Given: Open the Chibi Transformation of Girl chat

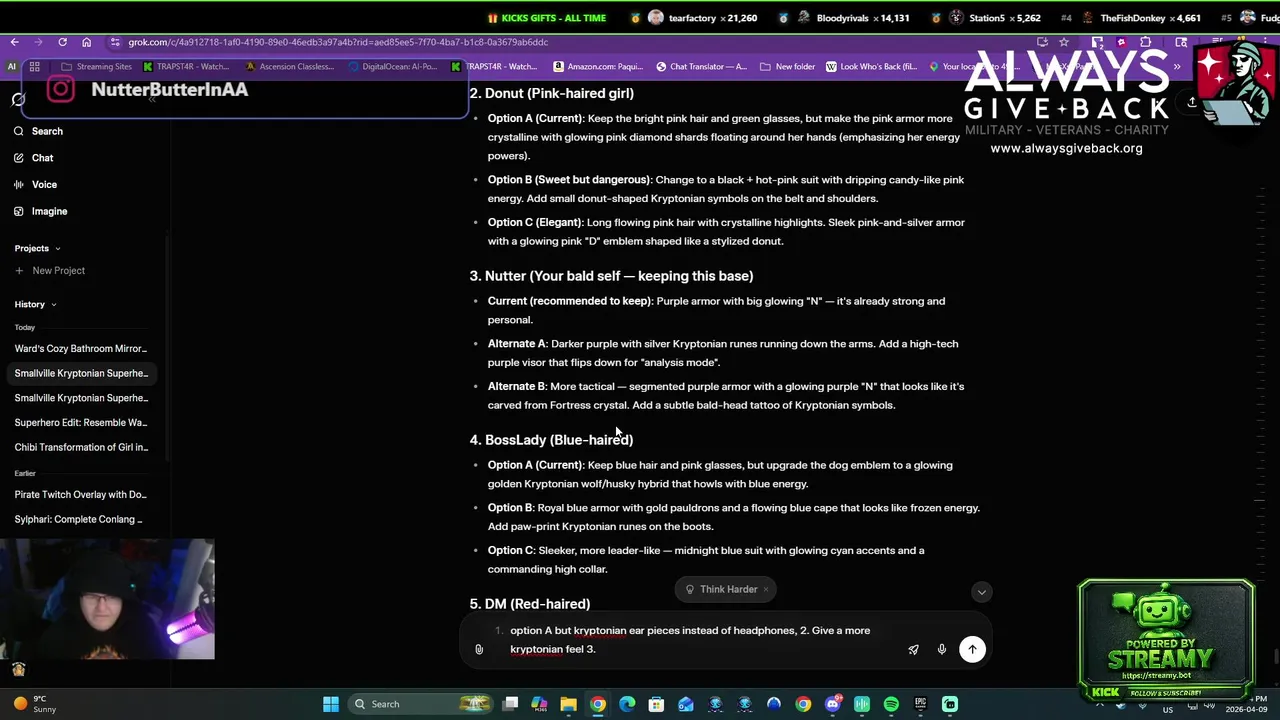Looking at the screenshot, I should coord(81,447).
